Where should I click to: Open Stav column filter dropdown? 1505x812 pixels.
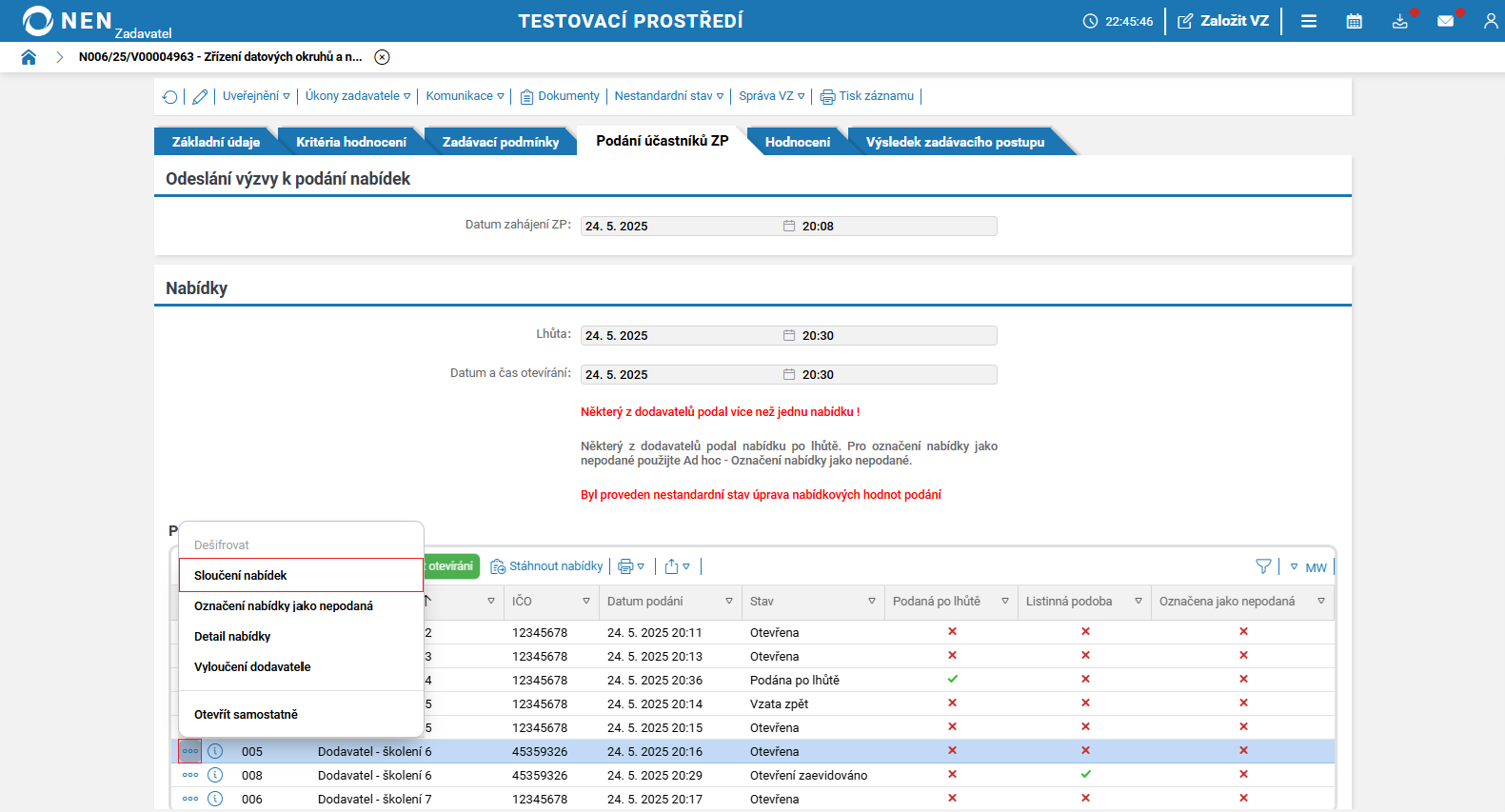coord(871,602)
